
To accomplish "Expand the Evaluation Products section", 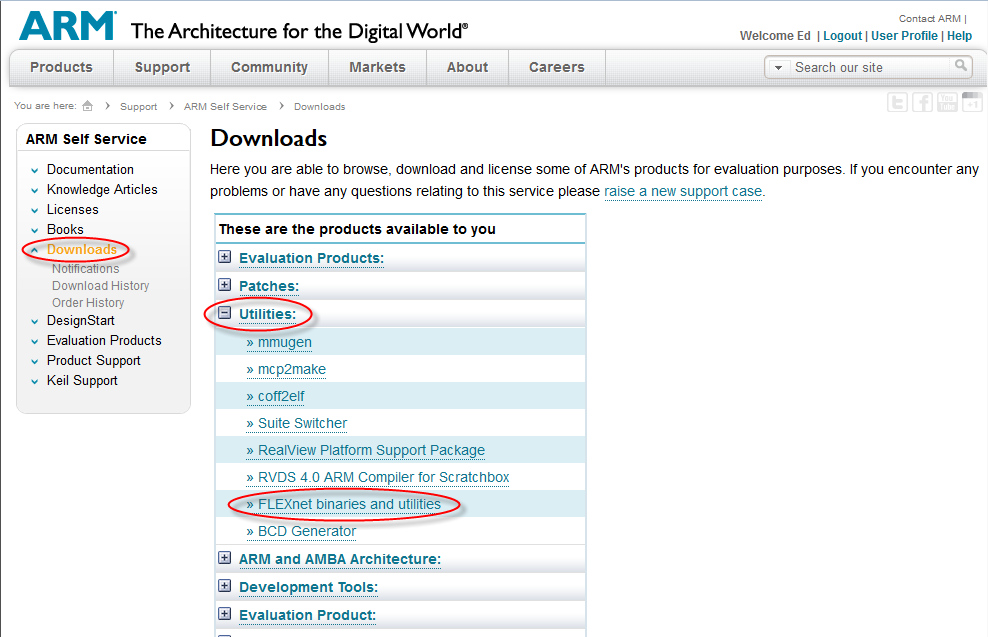I will (x=225, y=257).
